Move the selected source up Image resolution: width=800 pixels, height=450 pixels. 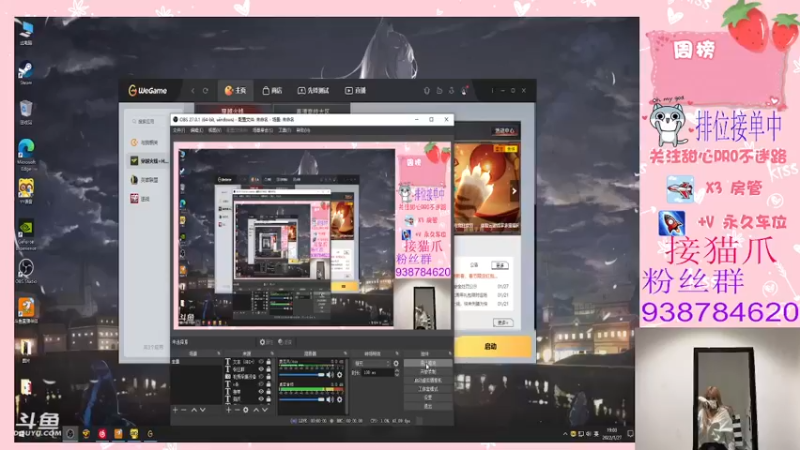click(256, 410)
